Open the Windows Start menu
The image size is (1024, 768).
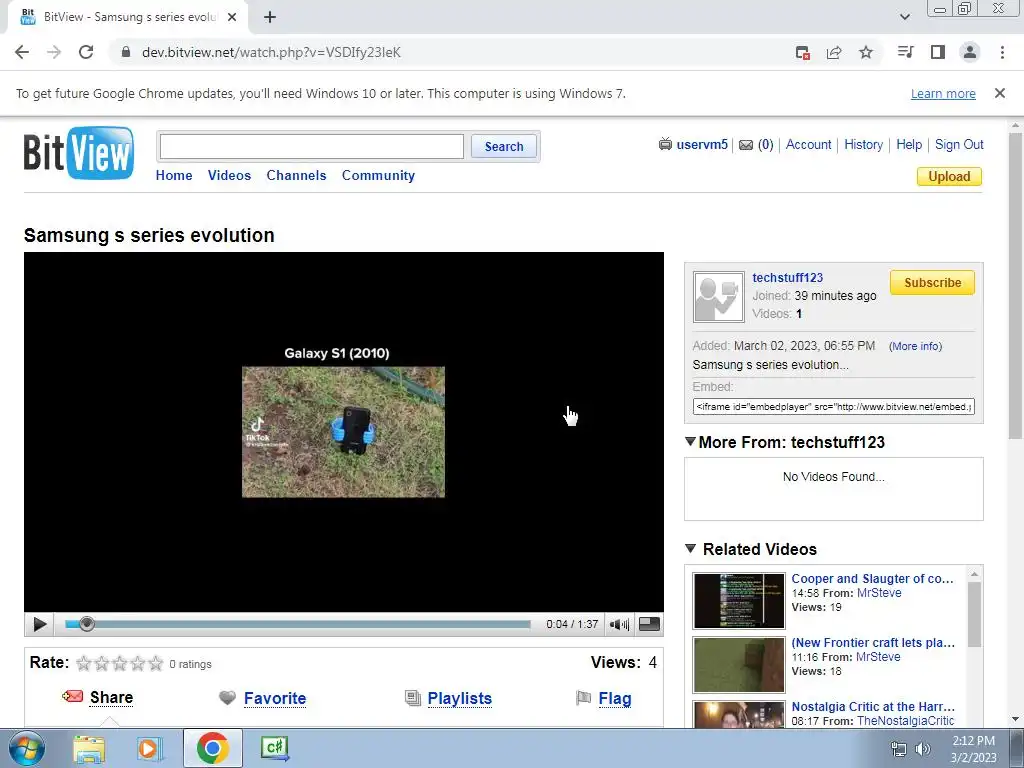[27, 748]
